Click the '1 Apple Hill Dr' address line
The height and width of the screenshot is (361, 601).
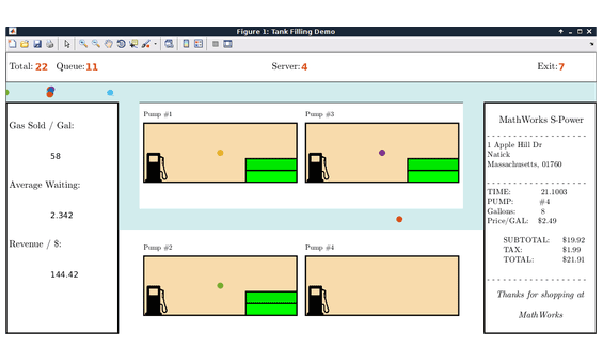tap(515, 144)
